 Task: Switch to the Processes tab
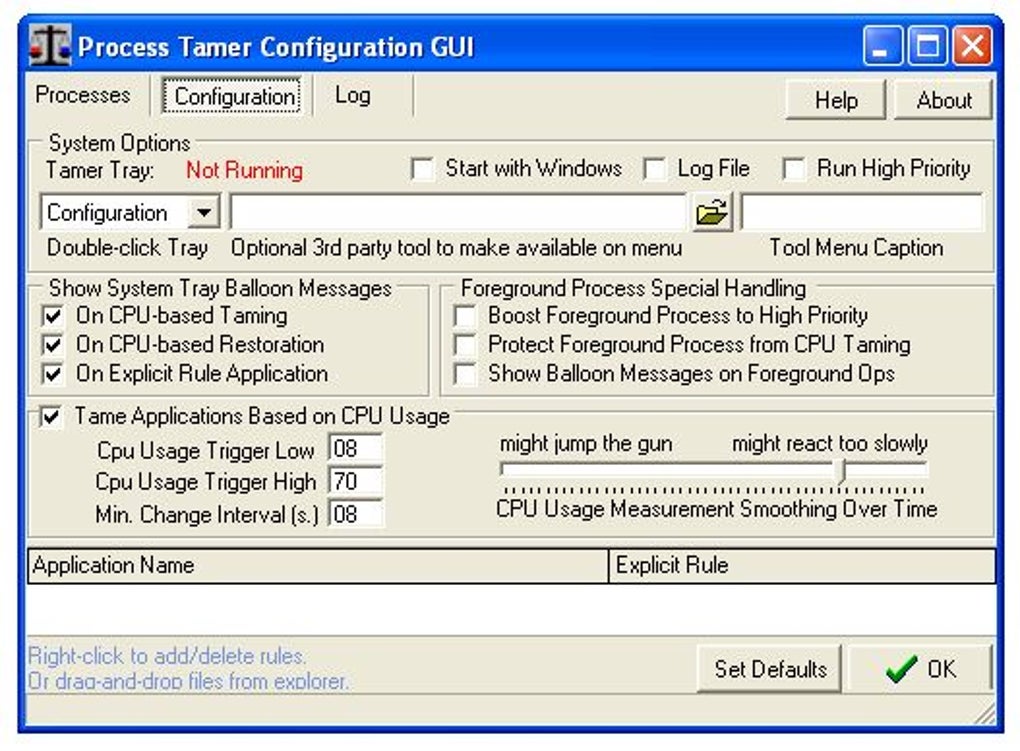[x=83, y=96]
